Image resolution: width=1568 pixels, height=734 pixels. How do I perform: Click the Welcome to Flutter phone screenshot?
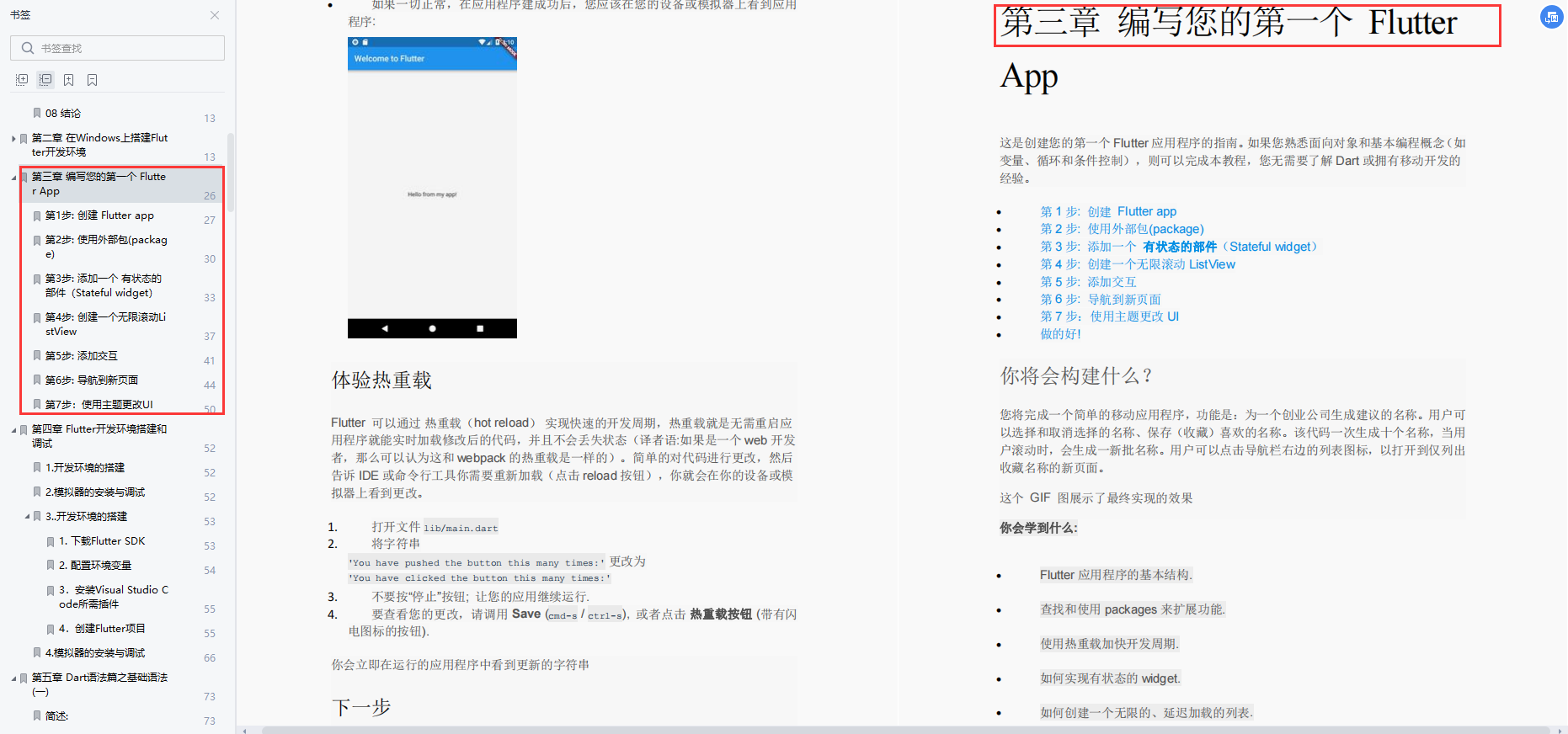(432, 188)
